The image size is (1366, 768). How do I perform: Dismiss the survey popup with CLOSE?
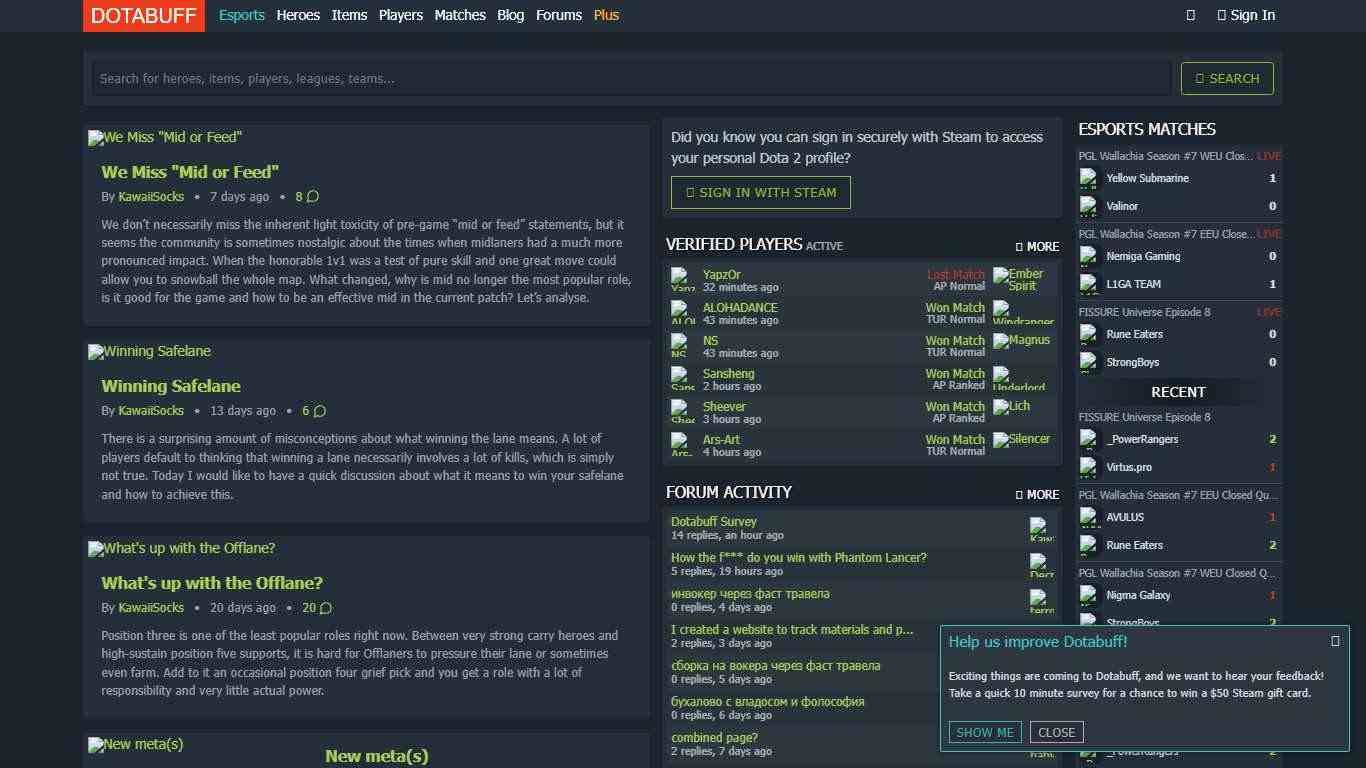1056,732
